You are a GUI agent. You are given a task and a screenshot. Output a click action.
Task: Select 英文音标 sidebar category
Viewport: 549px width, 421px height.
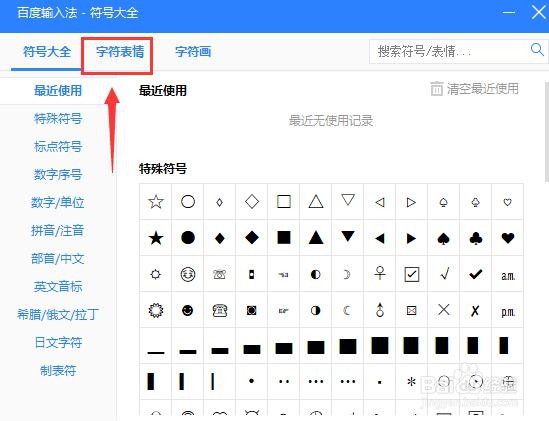point(58,287)
